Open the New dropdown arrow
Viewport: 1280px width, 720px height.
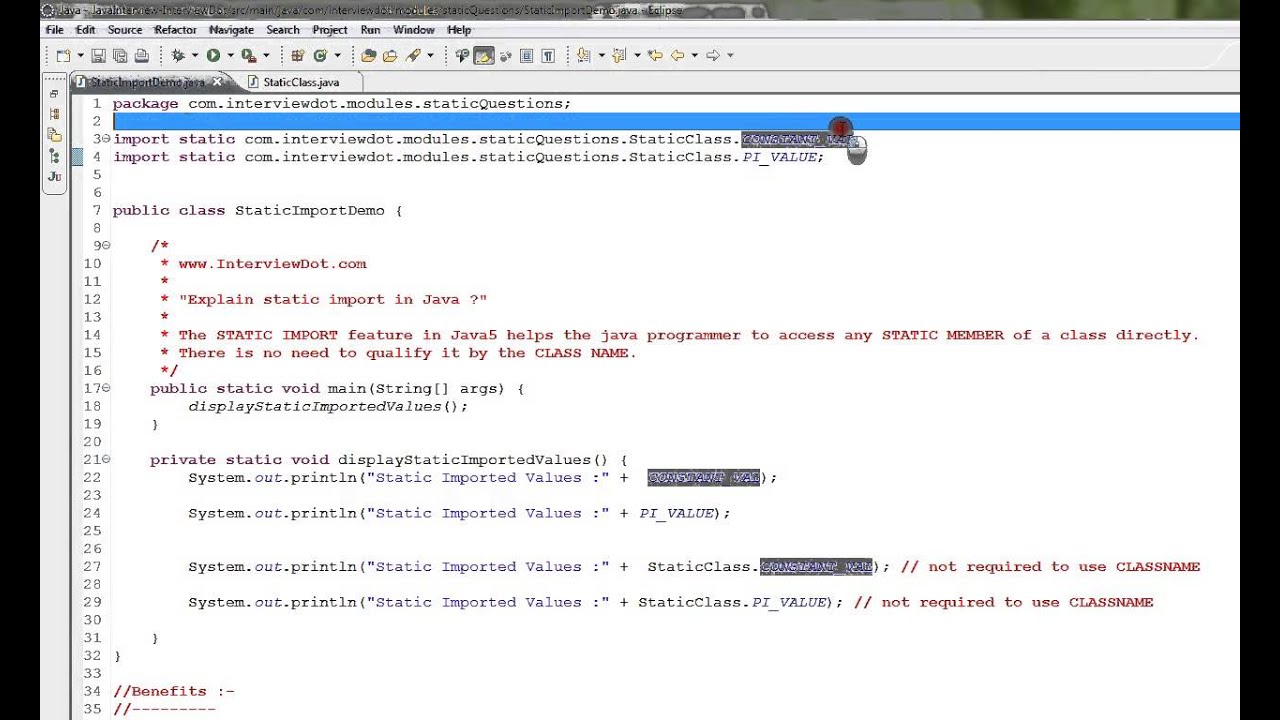(x=79, y=56)
